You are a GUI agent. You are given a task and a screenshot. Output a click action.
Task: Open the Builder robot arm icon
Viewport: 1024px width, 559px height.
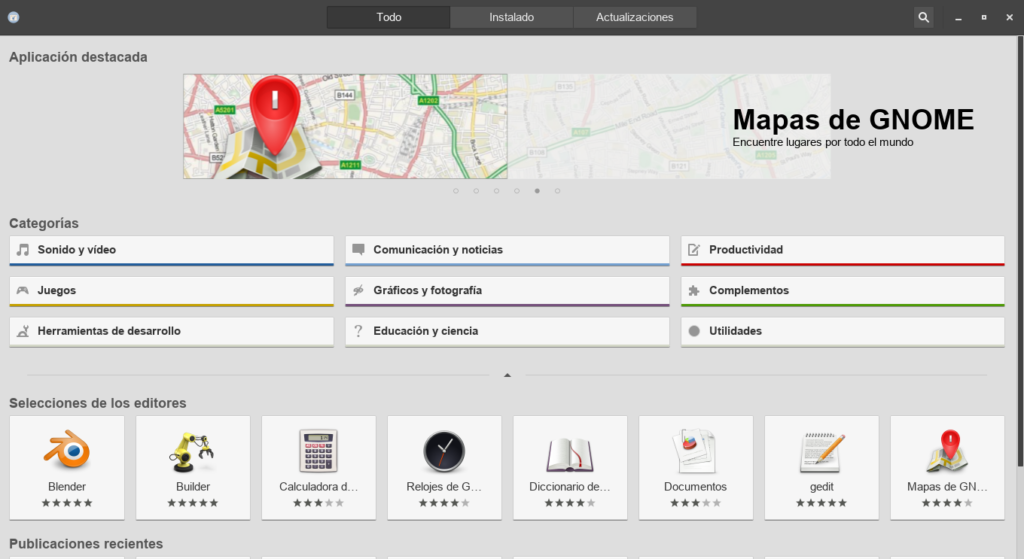tap(192, 451)
